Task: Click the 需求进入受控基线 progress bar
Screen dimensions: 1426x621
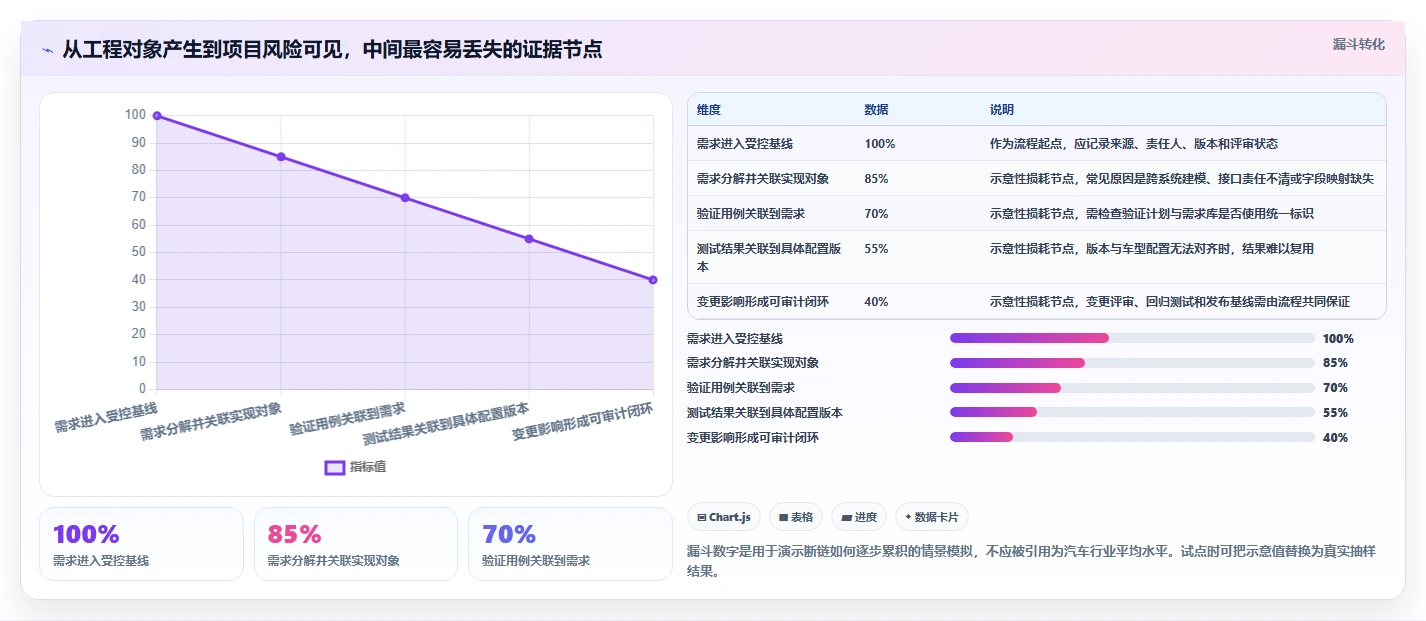Action: 1132,338
